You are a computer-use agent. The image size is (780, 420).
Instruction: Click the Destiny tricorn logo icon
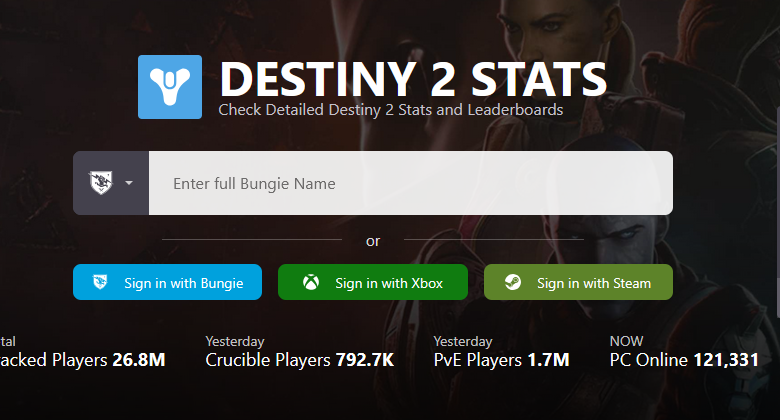170,87
